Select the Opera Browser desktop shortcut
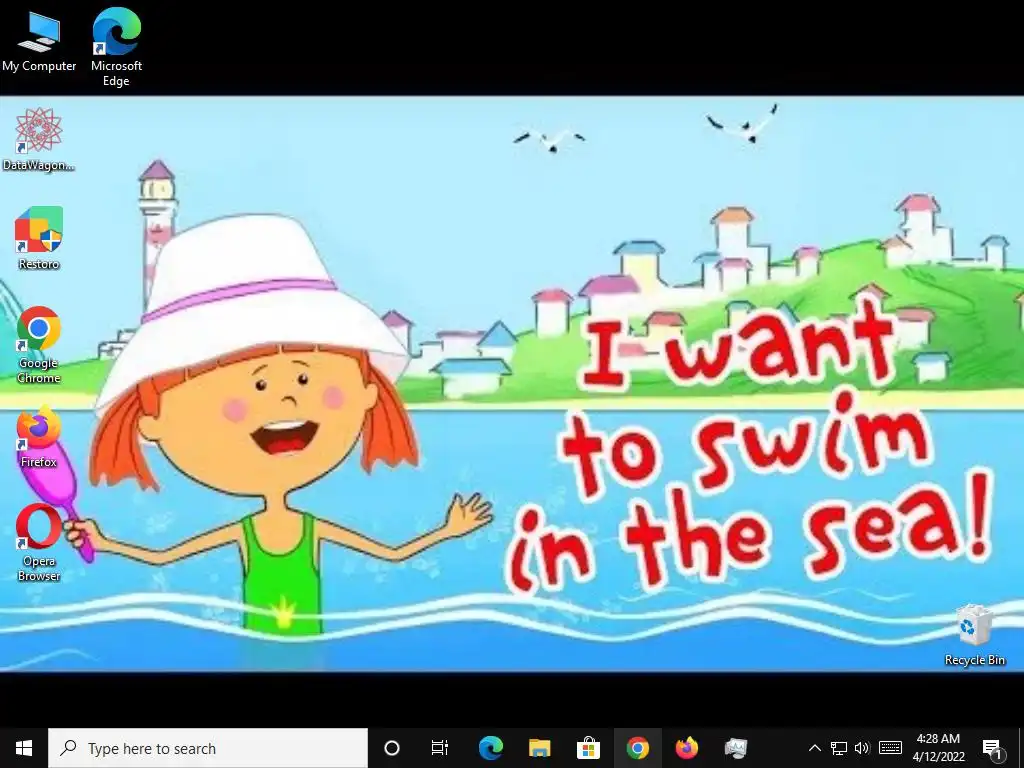This screenshot has width=1024, height=768. click(x=39, y=542)
